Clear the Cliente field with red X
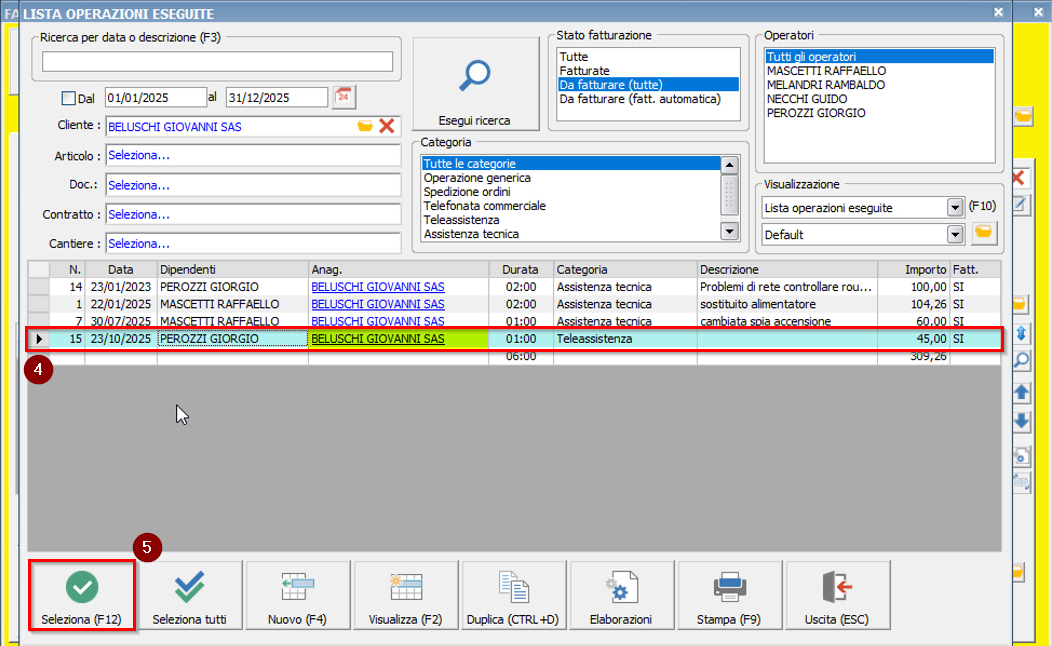The width and height of the screenshot is (1052, 646). tap(386, 126)
